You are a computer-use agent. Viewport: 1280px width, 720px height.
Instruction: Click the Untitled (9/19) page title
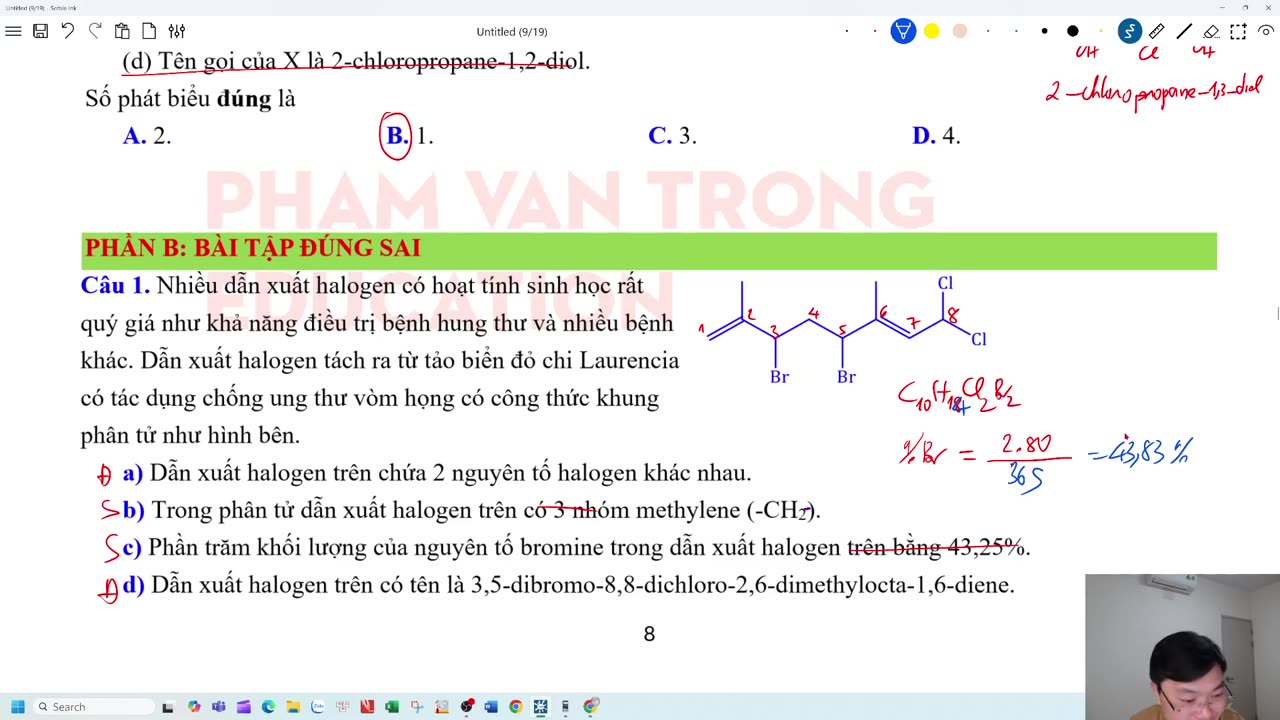click(x=512, y=32)
